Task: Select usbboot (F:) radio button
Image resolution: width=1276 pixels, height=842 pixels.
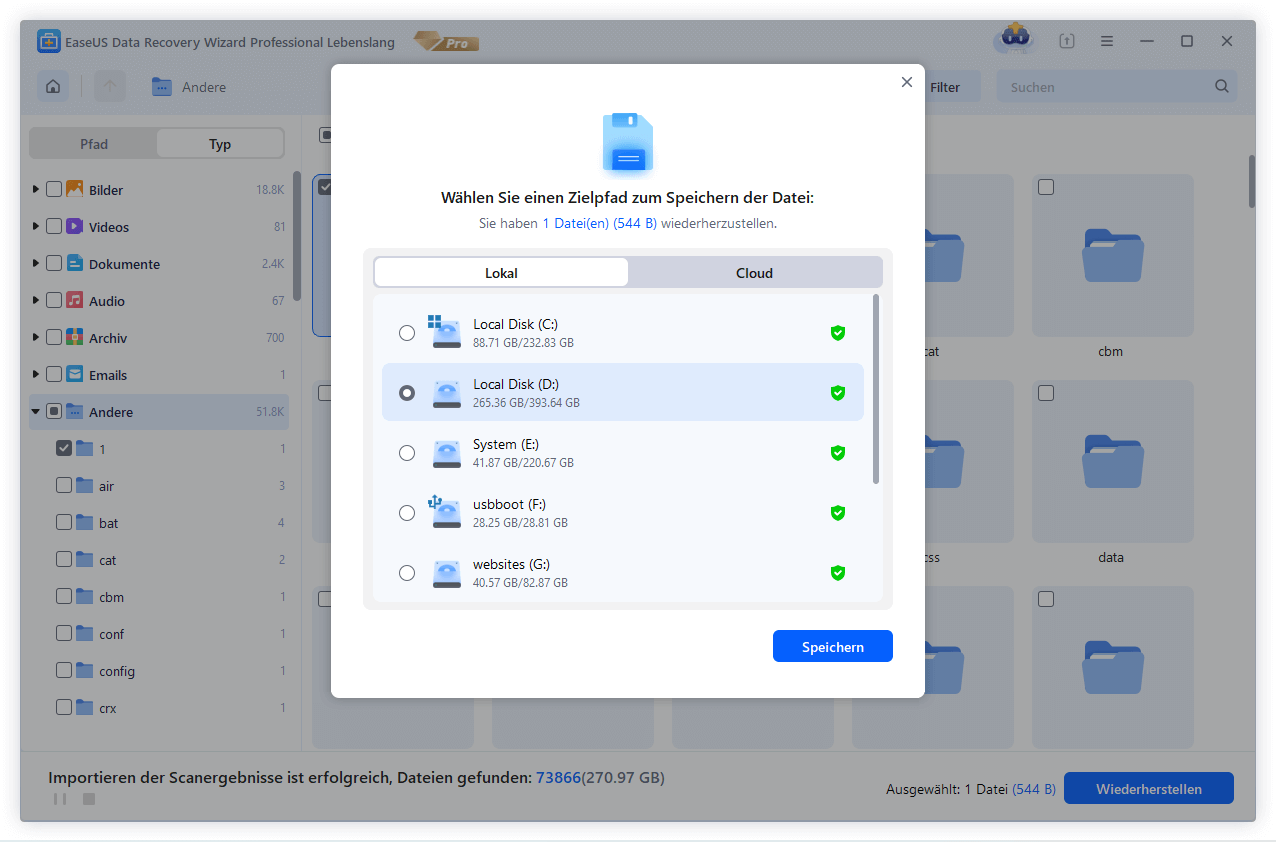Action: point(407,513)
